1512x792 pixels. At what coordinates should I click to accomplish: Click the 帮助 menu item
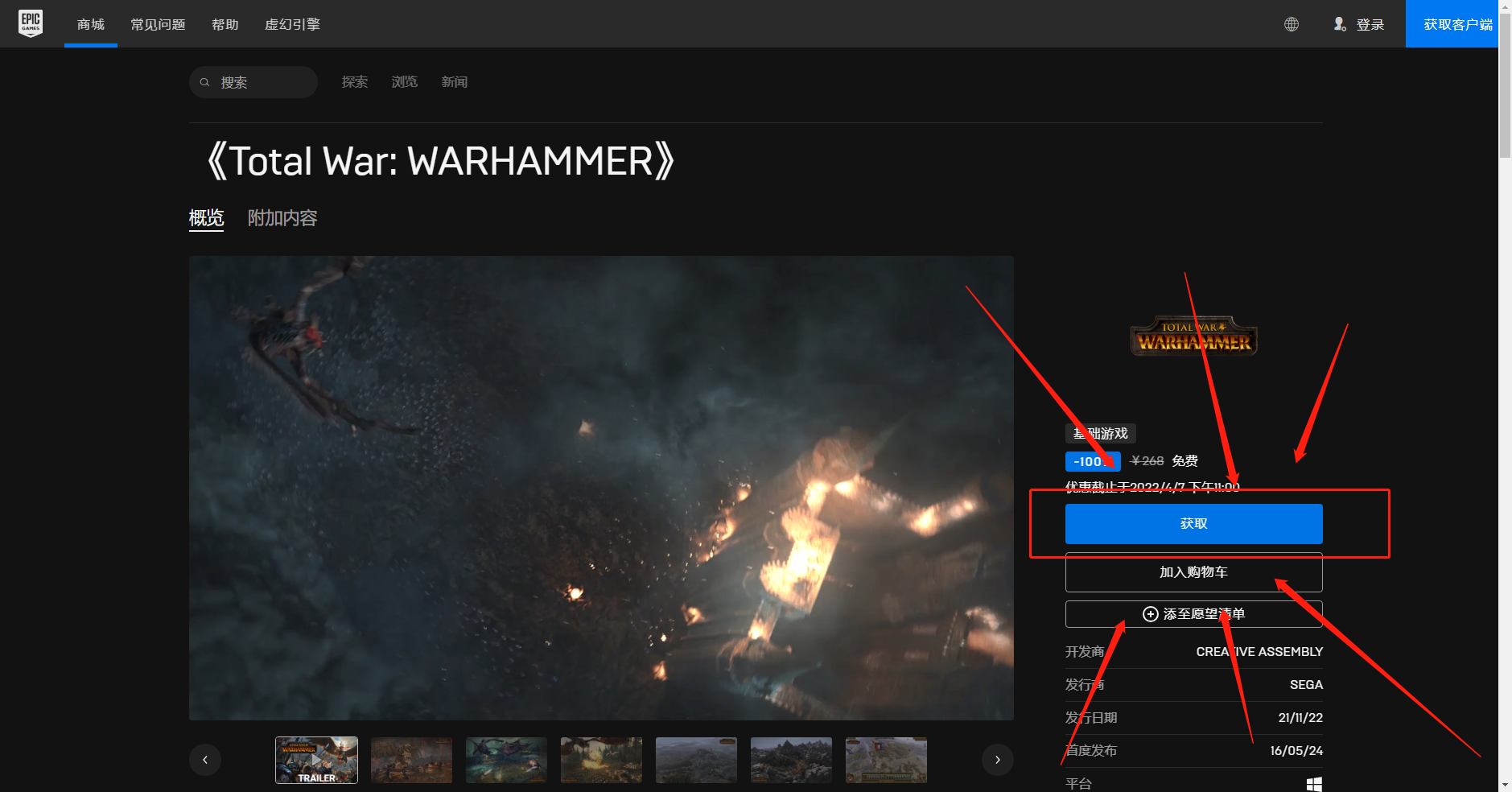point(225,24)
